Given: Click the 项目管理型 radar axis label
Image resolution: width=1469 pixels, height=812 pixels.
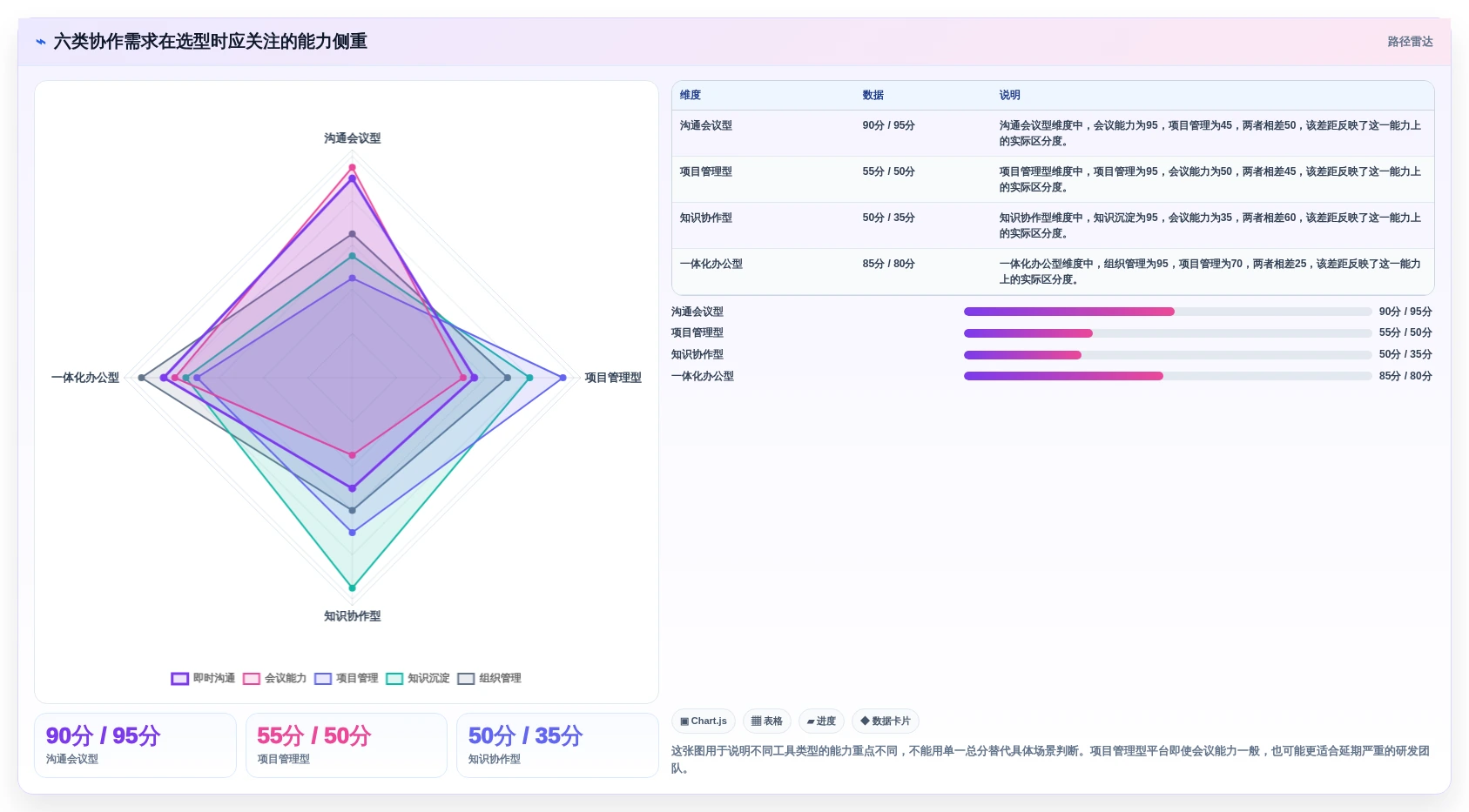Looking at the screenshot, I should pyautogui.click(x=613, y=378).
